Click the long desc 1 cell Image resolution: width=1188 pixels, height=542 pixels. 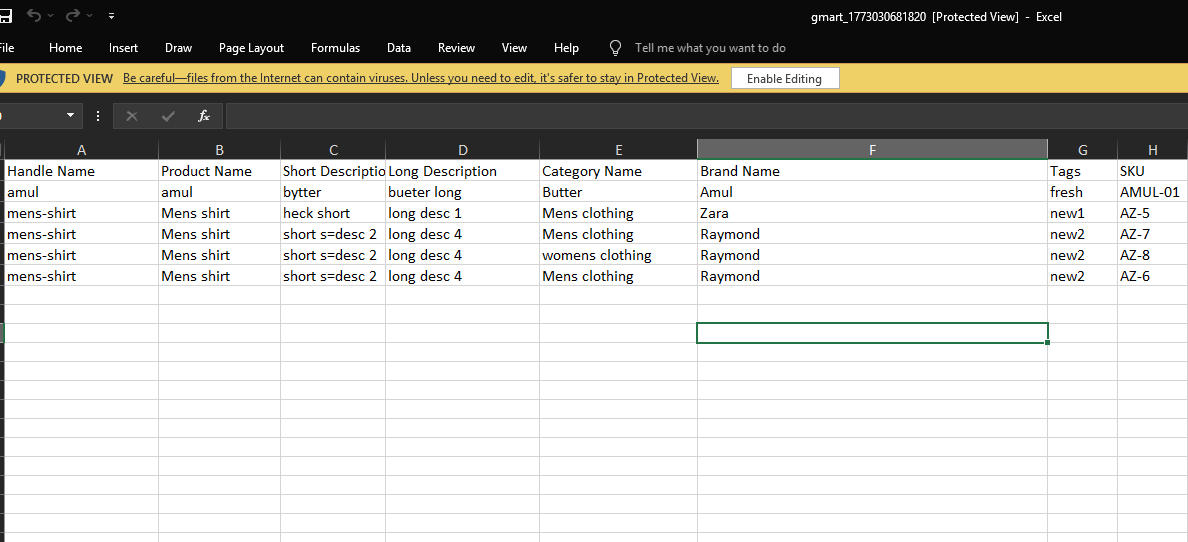coord(463,213)
